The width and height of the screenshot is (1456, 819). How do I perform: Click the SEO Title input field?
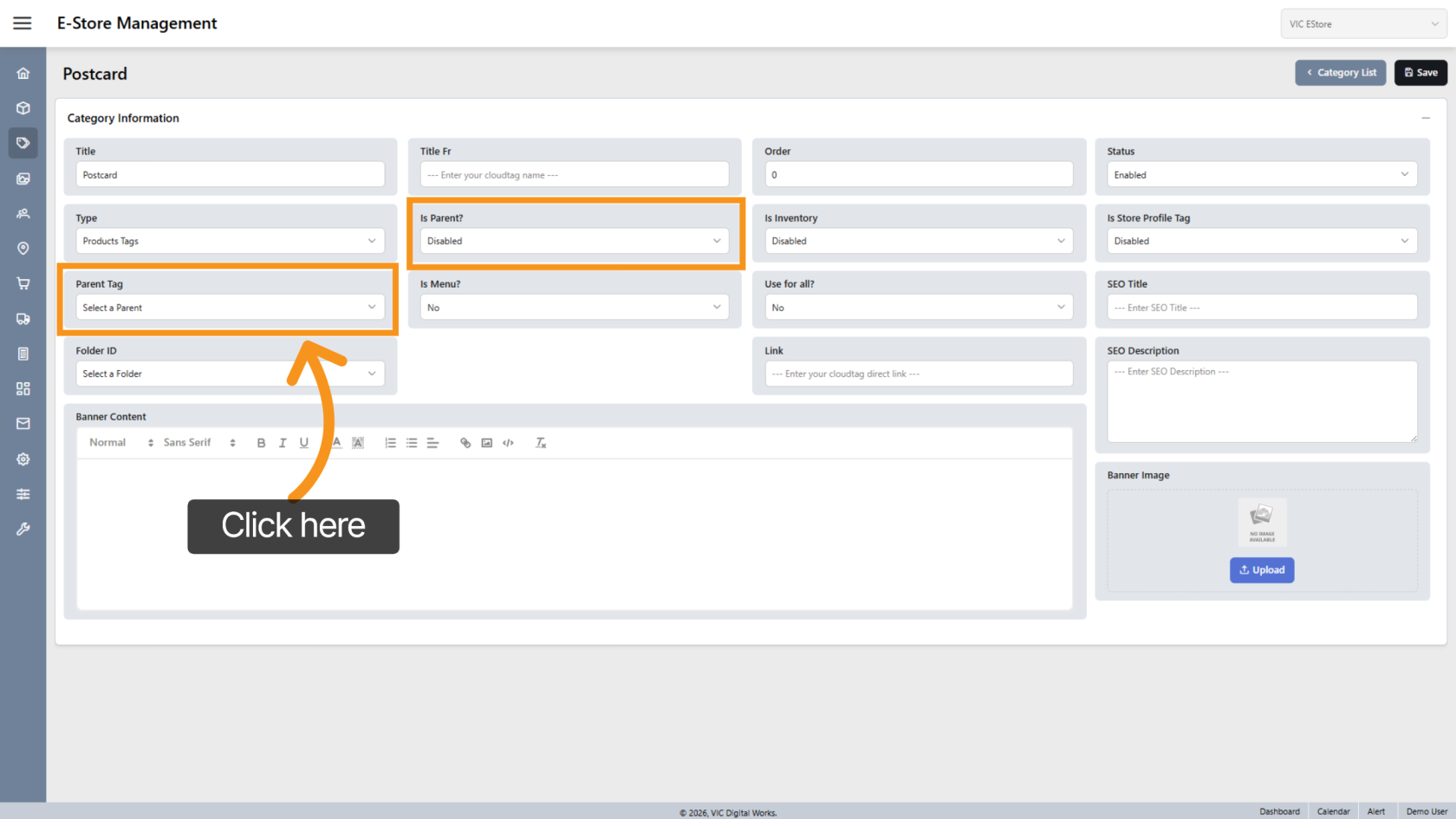click(1261, 308)
